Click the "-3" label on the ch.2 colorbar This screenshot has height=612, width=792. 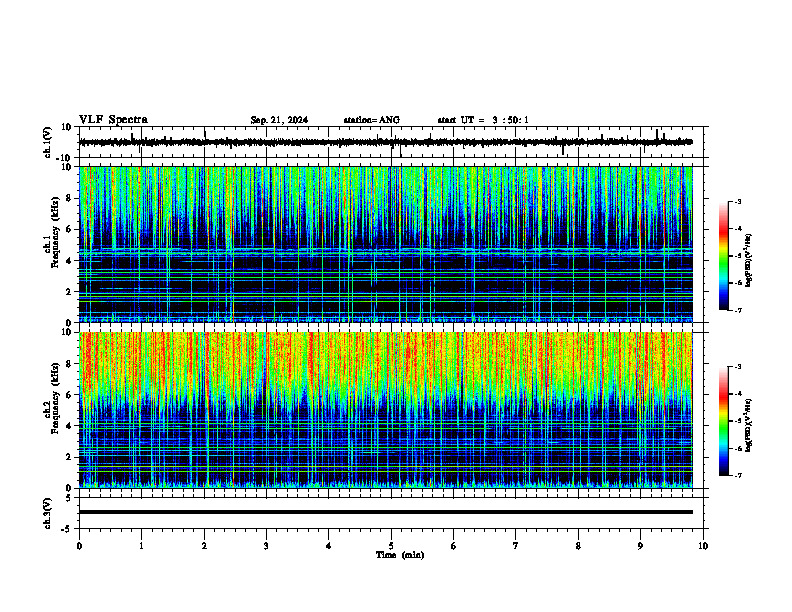[x=738, y=367]
